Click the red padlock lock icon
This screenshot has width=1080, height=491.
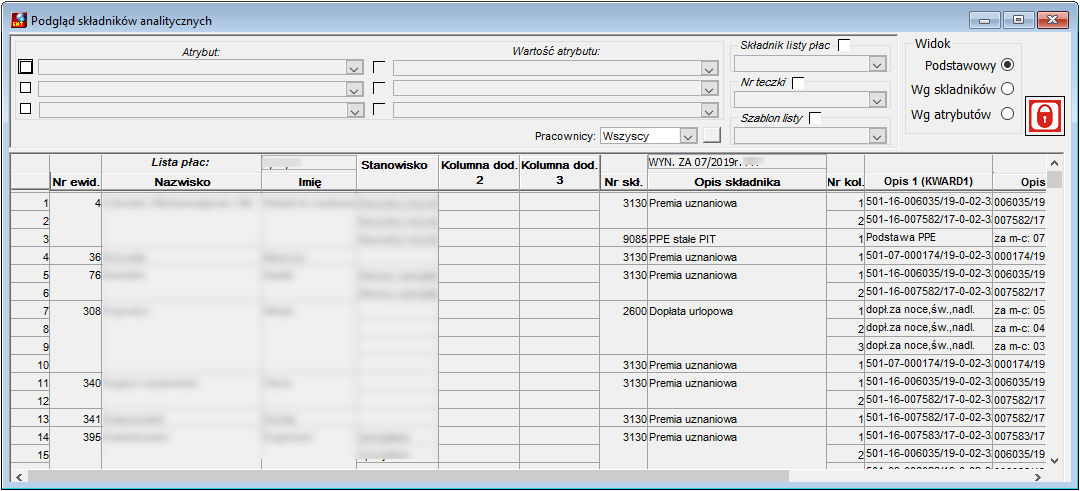[1044, 116]
